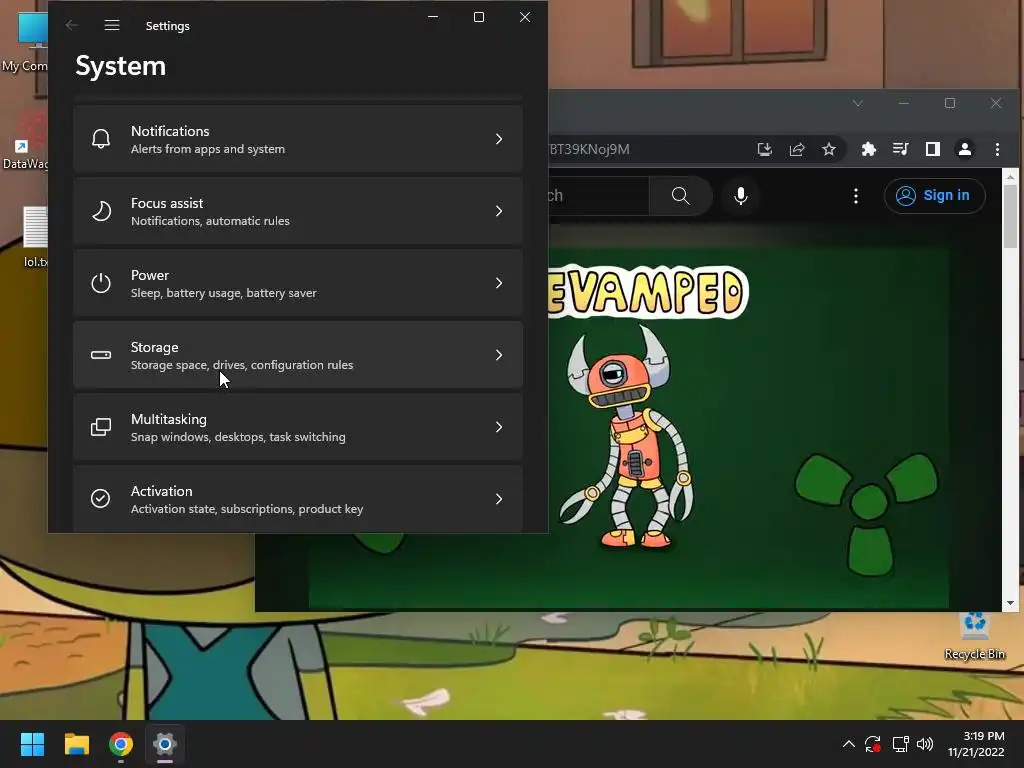Image resolution: width=1024 pixels, height=768 pixels.
Task: Click the Settings gear taskbar icon
Action: (165, 744)
